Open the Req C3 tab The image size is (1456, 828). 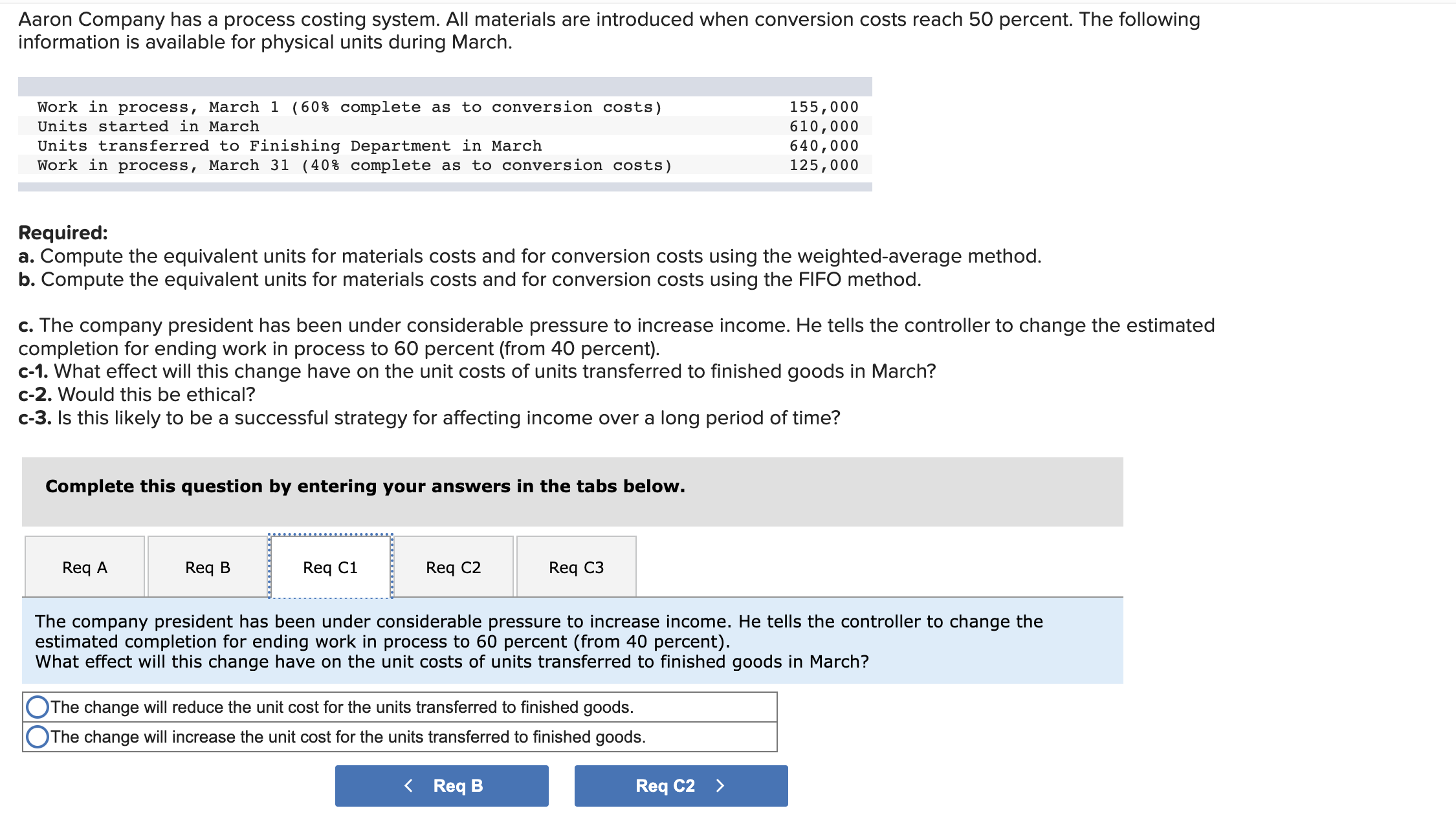coord(576,567)
